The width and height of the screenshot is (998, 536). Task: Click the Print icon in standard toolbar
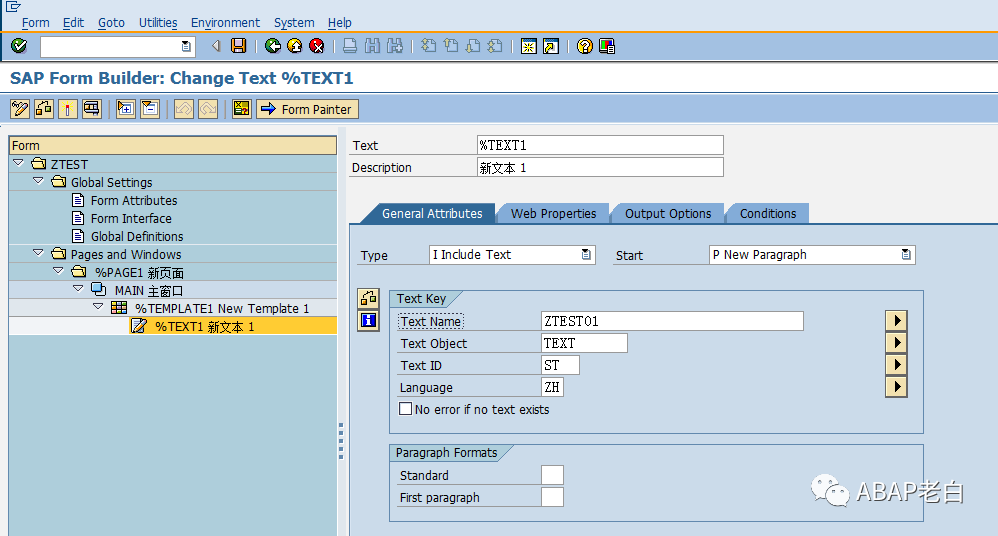(x=349, y=46)
